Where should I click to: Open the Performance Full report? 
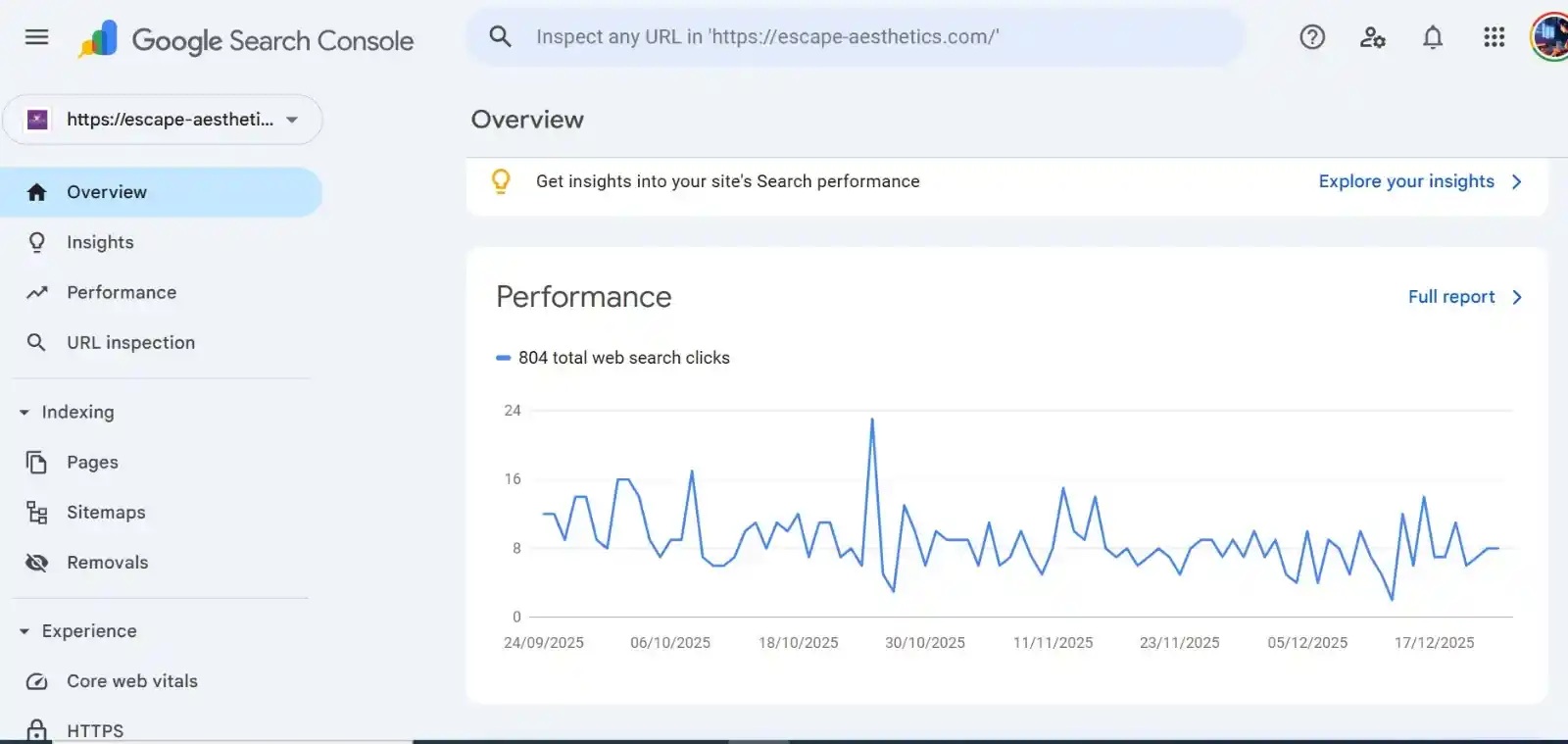(1450, 296)
